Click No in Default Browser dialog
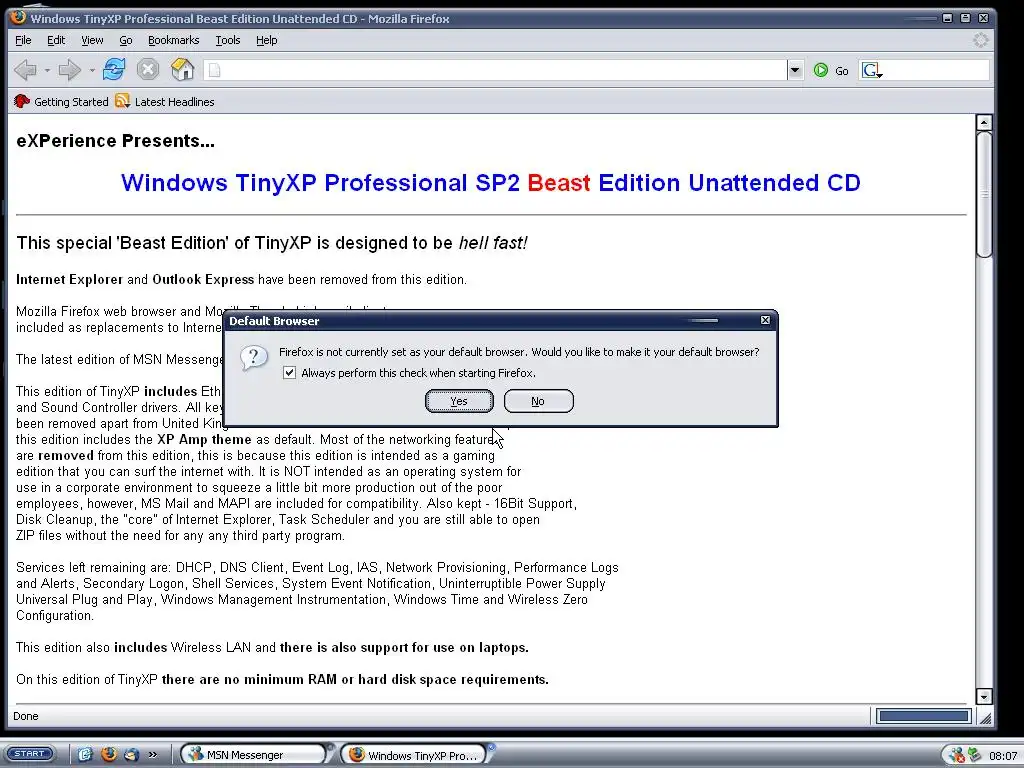The height and width of the screenshot is (768, 1024). point(538,401)
